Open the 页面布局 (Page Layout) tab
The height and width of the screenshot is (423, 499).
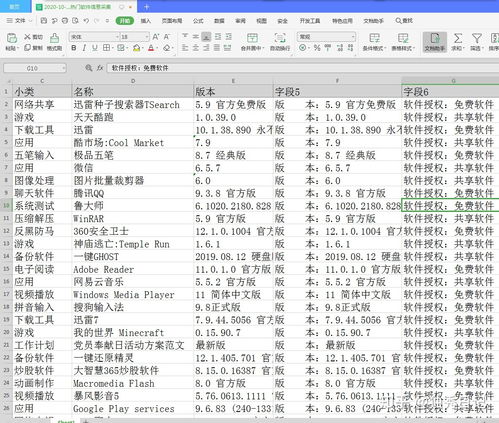[172, 21]
